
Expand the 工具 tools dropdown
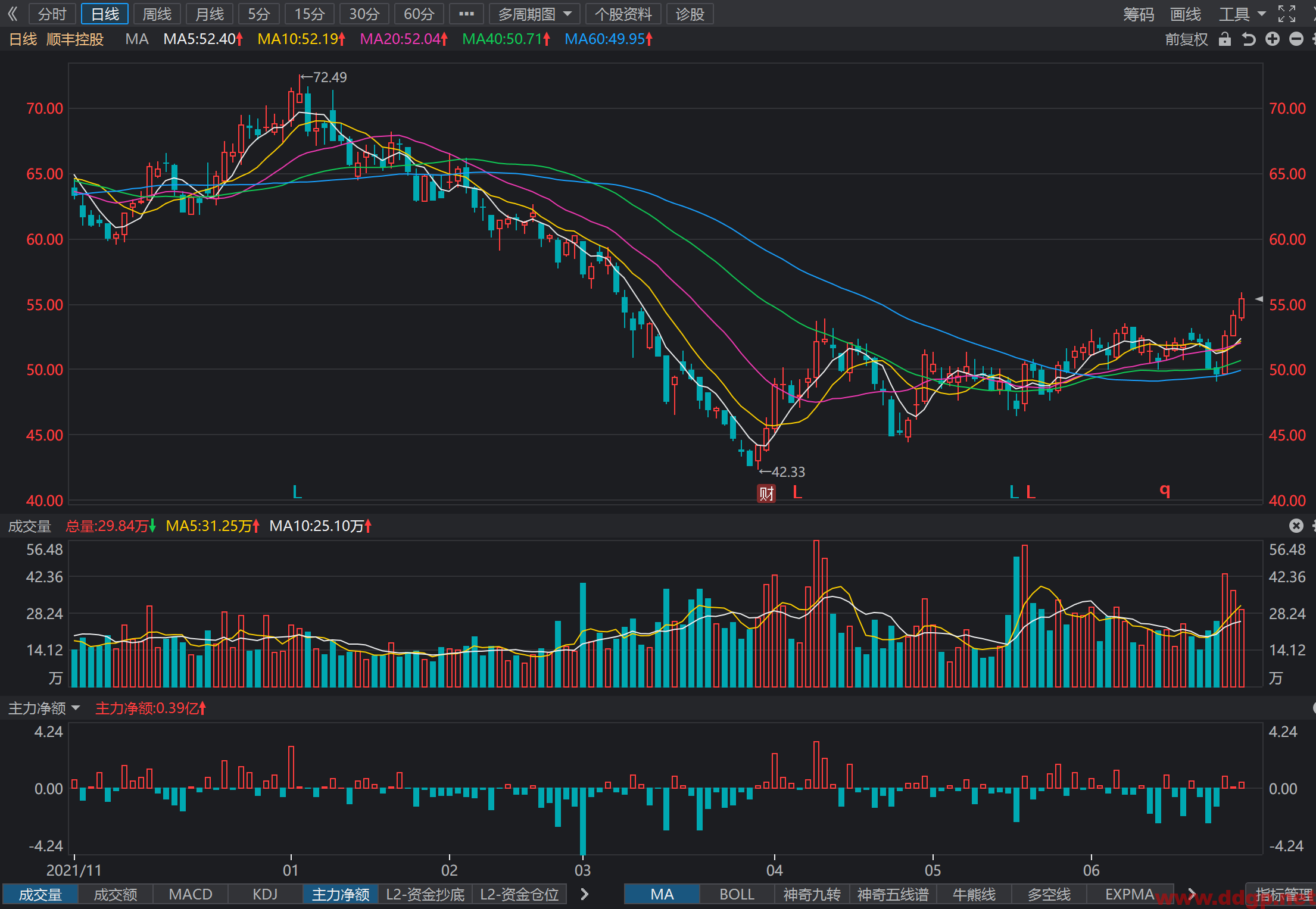click(1243, 14)
